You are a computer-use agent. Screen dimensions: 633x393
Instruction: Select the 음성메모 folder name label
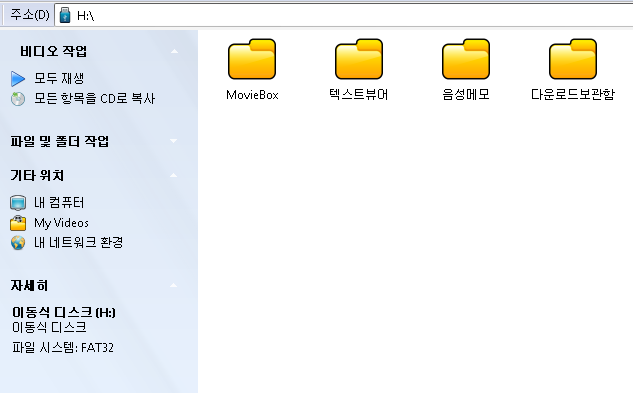pyautogui.click(x=466, y=95)
